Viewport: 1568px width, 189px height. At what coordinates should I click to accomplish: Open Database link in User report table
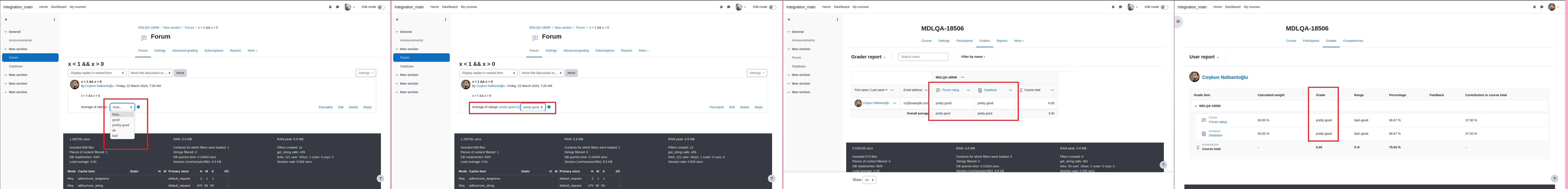pos(1216,135)
